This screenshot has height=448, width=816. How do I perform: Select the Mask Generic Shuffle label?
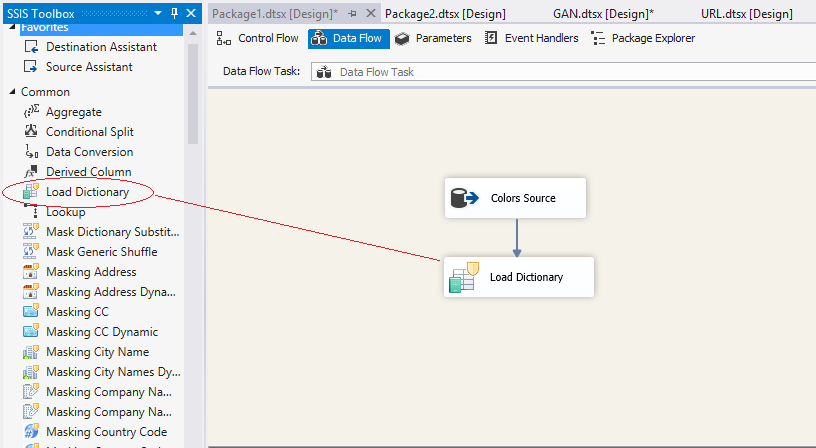101,252
